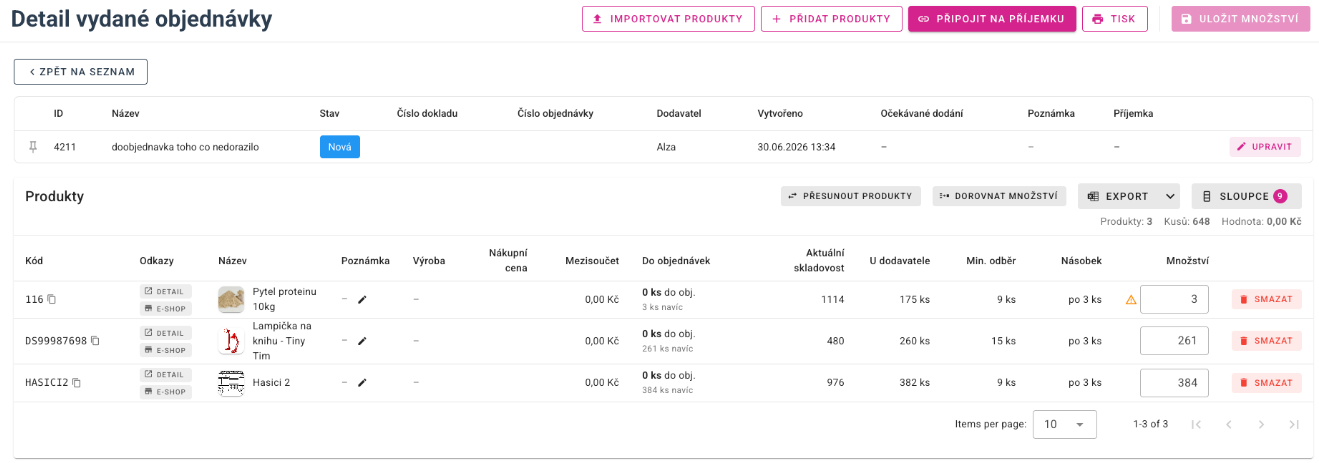Expand Export dropdown arrow

tap(1171, 196)
